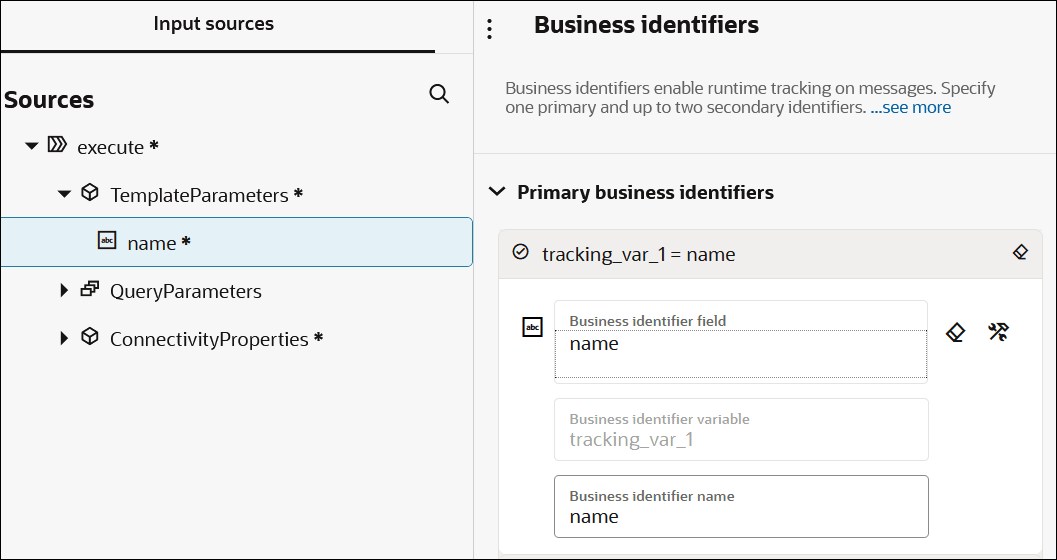Screen dimensions: 1057x560
Task: Collapse the TemplateParameters node
Action: coord(65,194)
